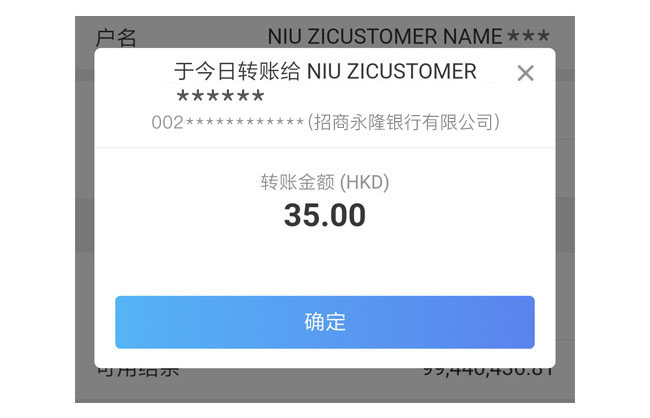Click NIU ZICUSTOMER NAME value in background
The height and width of the screenshot is (418, 650).
point(385,36)
